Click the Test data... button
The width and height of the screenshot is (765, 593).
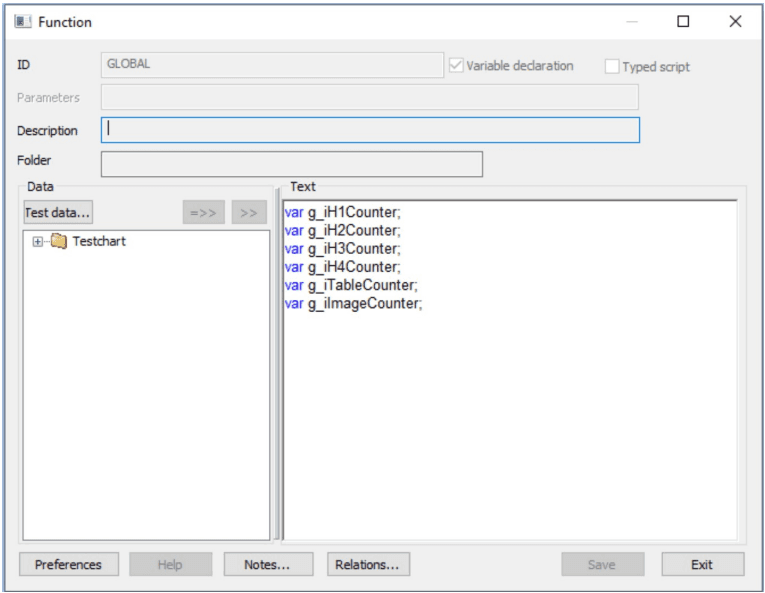tap(58, 212)
